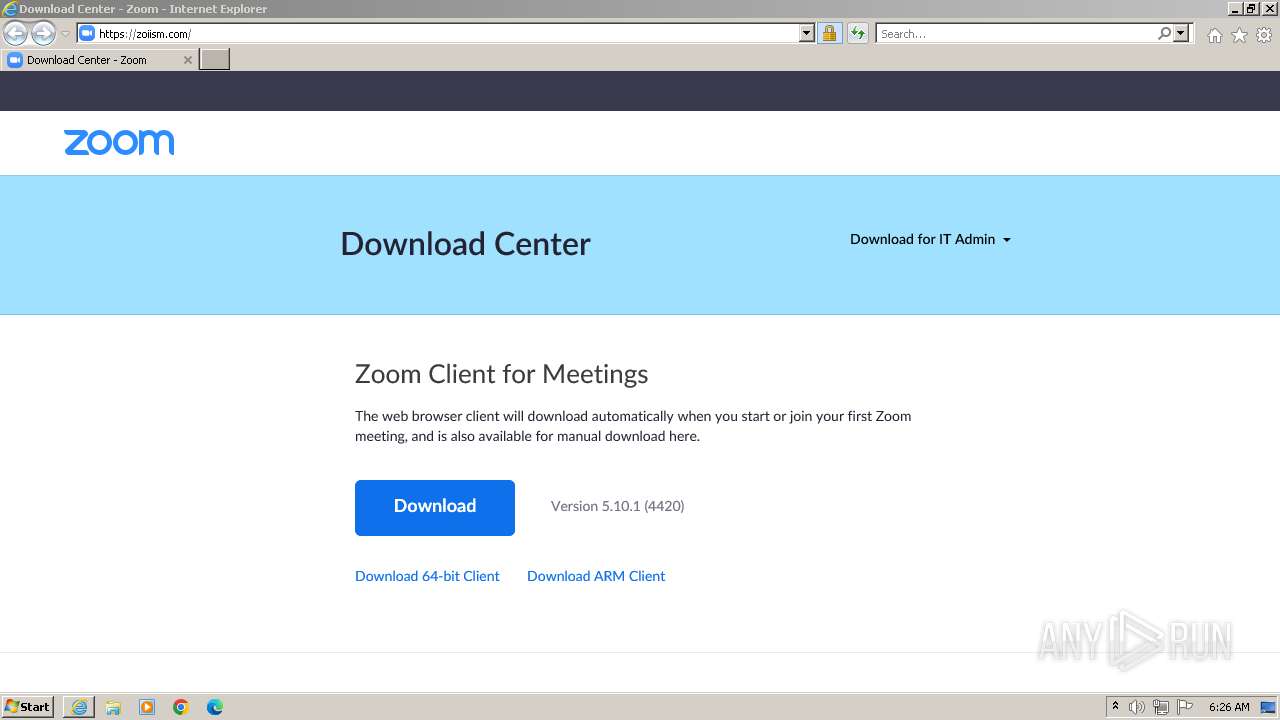1280x720 pixels.
Task: Open the search provider dropdown
Action: pyautogui.click(x=1181, y=33)
